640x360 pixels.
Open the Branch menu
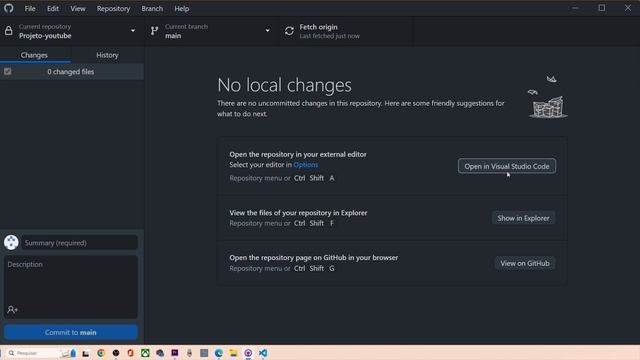[152, 9]
